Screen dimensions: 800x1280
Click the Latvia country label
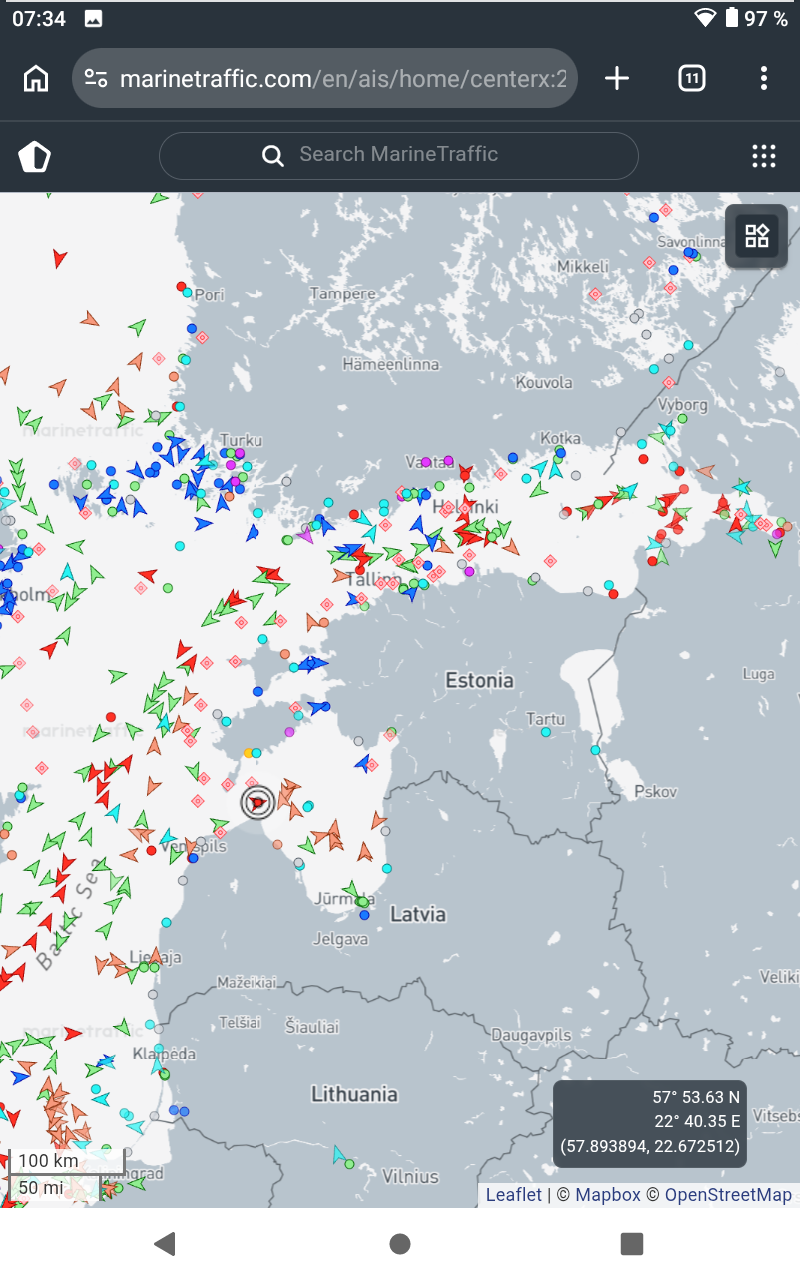coord(418,913)
